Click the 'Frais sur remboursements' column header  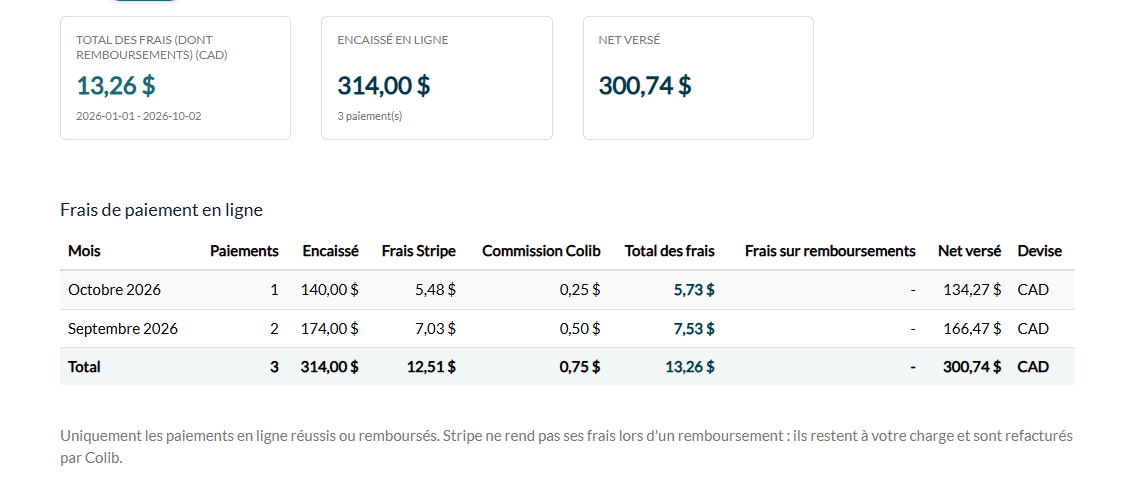(830, 251)
